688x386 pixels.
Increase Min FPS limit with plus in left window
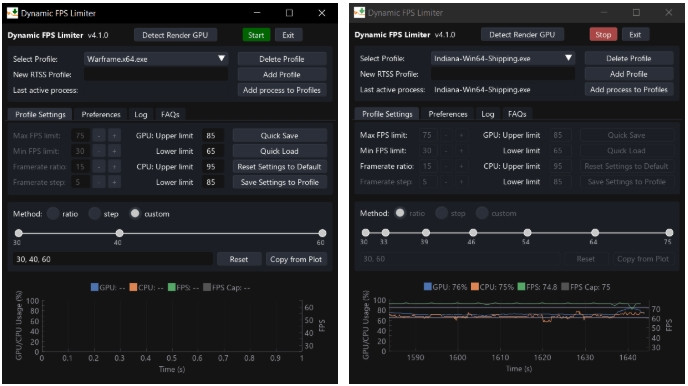[115, 151]
